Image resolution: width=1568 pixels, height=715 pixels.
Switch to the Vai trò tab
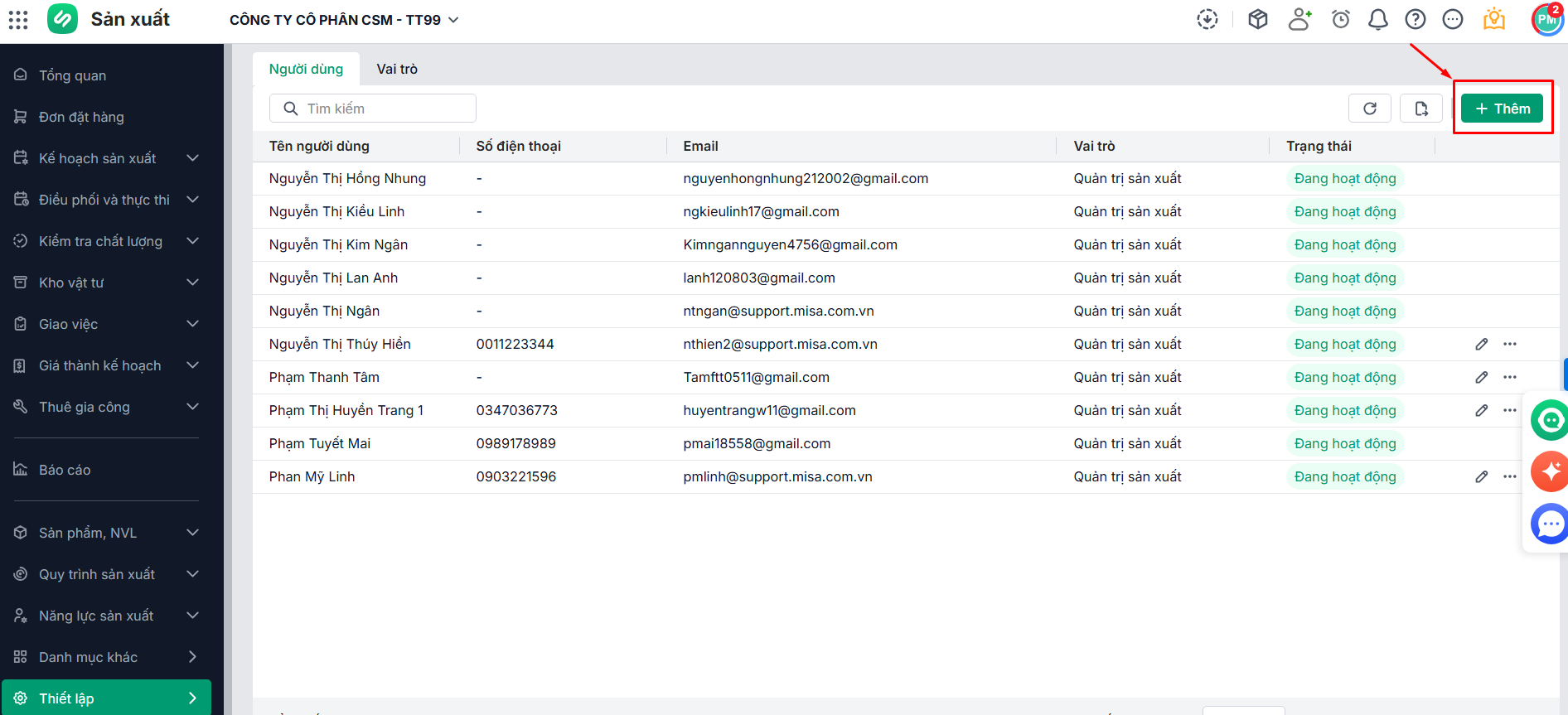[x=397, y=69]
